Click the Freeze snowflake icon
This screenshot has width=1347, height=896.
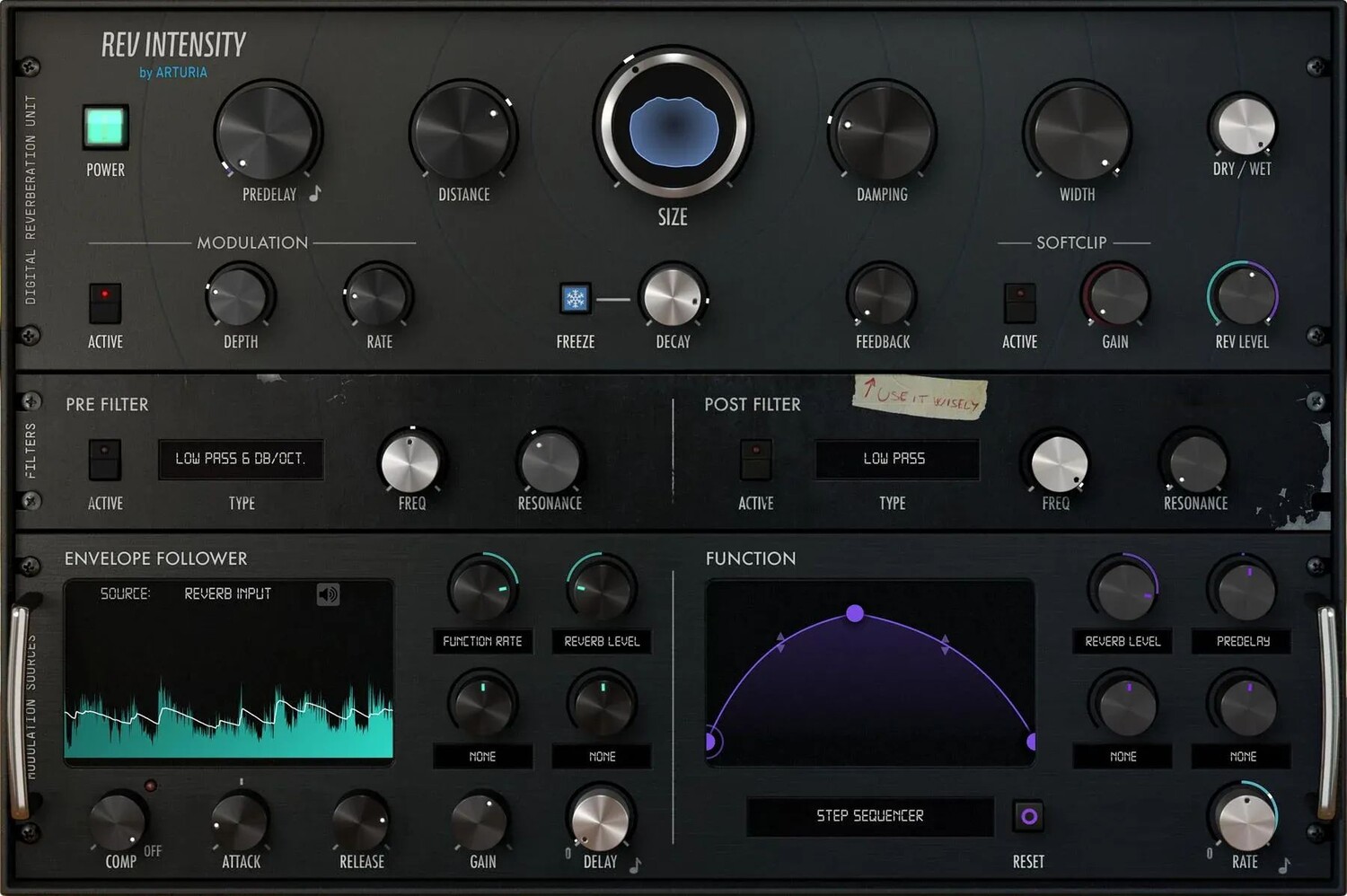point(575,298)
